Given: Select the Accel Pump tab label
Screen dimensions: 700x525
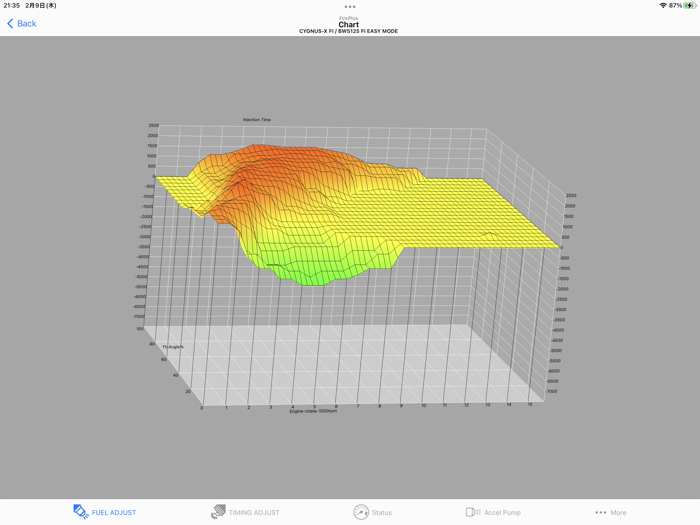Looking at the screenshot, I should (x=502, y=512).
